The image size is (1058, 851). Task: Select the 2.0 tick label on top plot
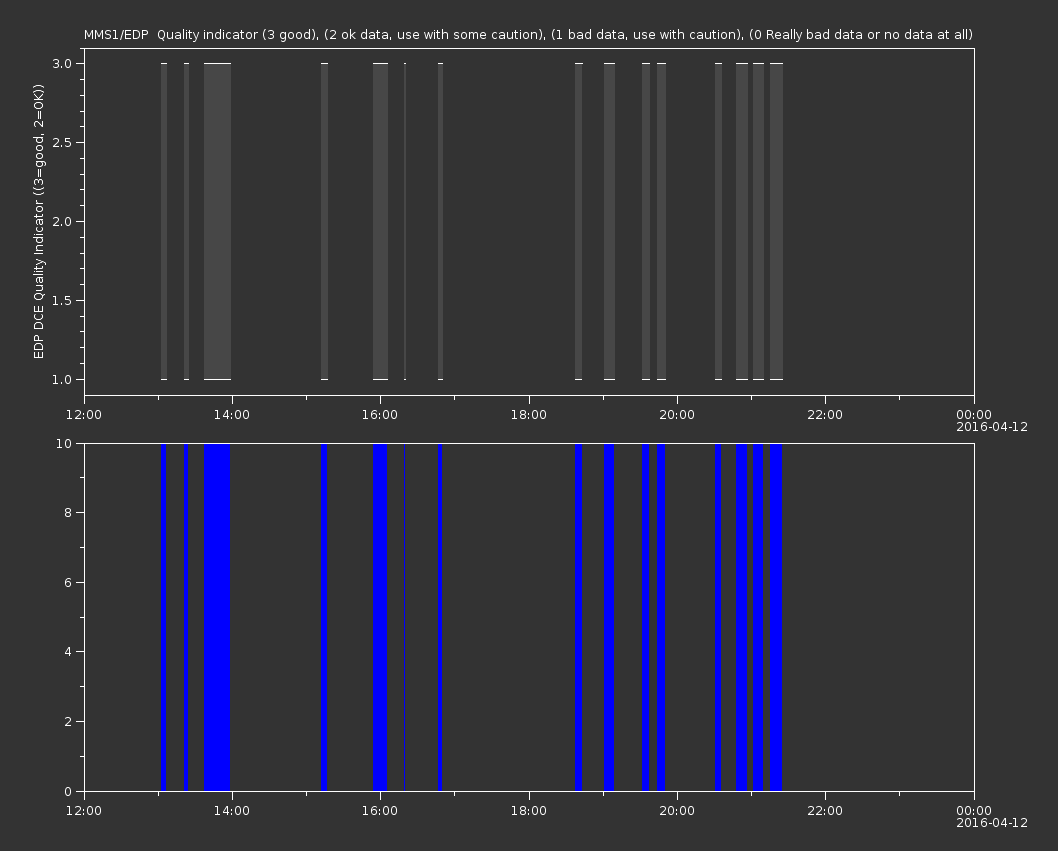62,221
